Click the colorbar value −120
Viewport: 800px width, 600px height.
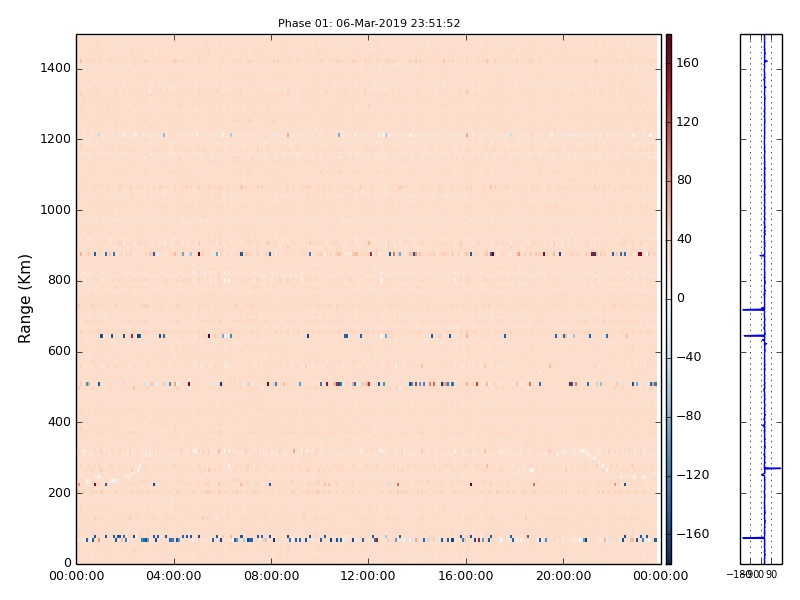click(693, 475)
